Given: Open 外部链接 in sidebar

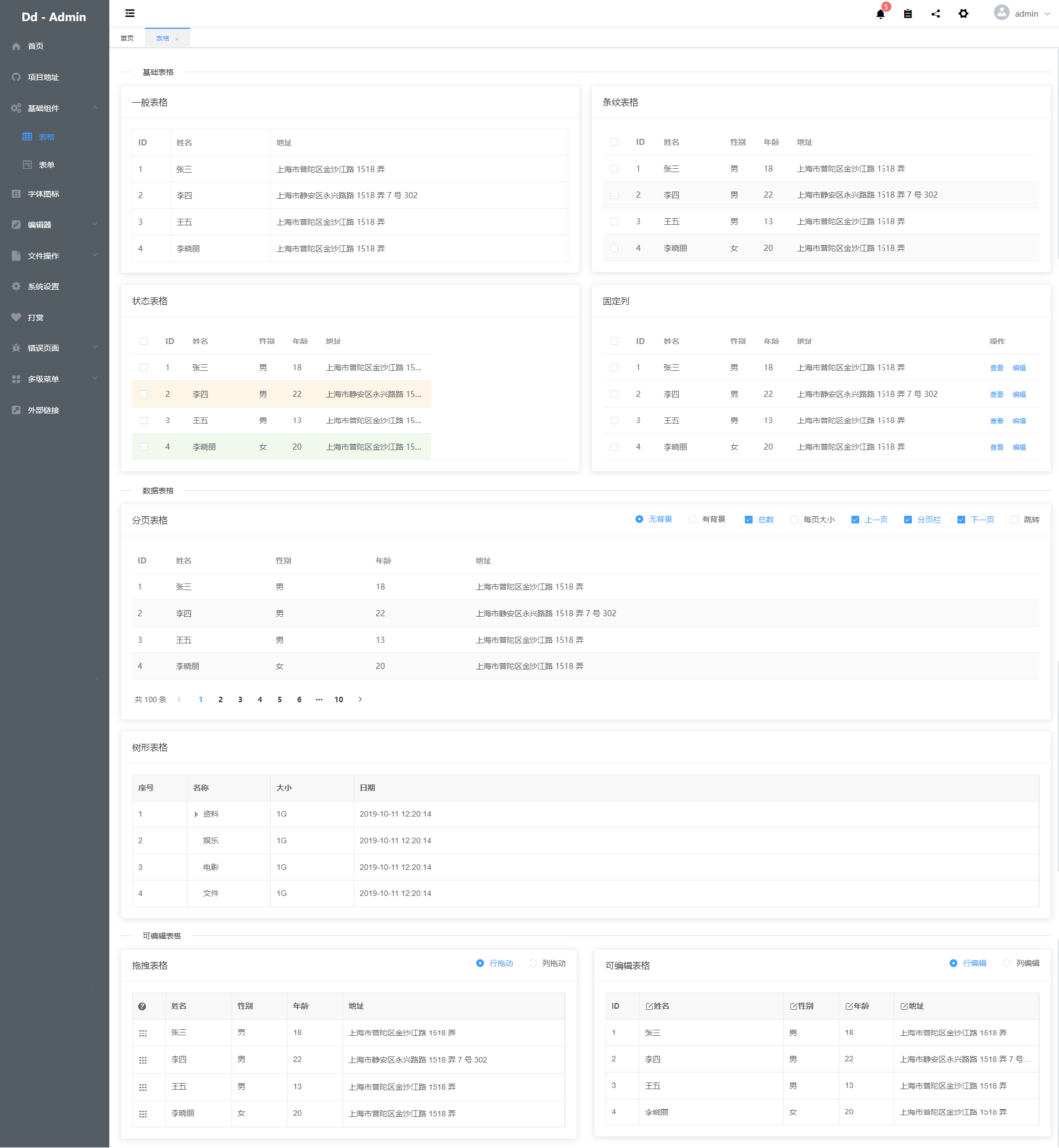Looking at the screenshot, I should click(x=54, y=410).
